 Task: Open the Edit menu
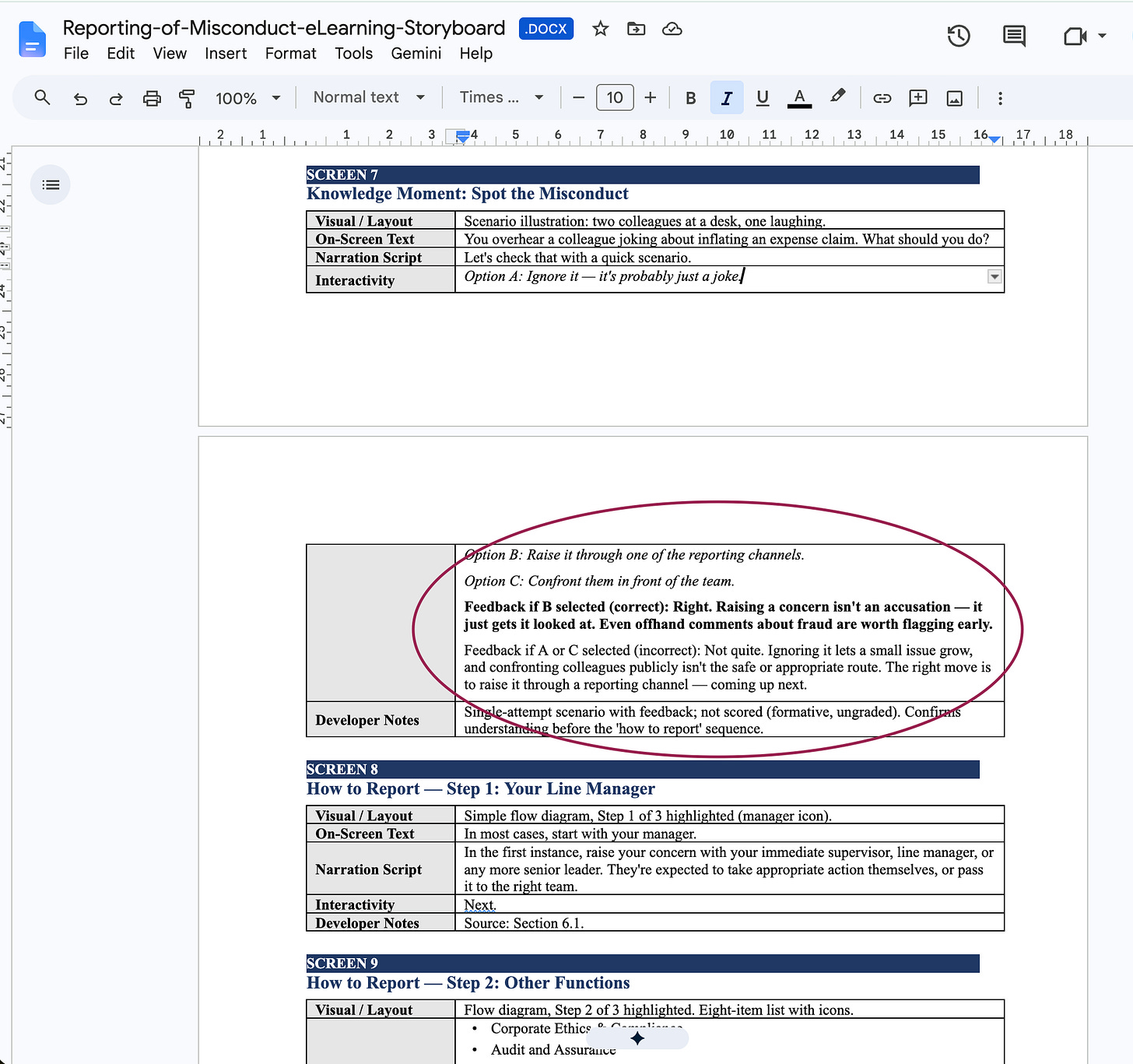(121, 53)
